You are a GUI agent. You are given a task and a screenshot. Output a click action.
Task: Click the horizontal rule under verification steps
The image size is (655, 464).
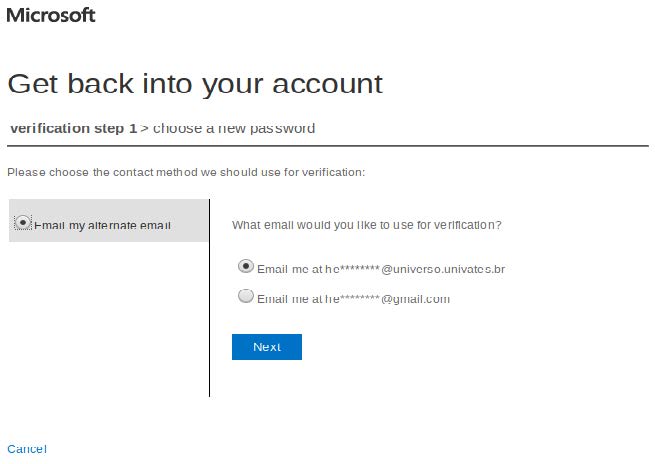328,146
